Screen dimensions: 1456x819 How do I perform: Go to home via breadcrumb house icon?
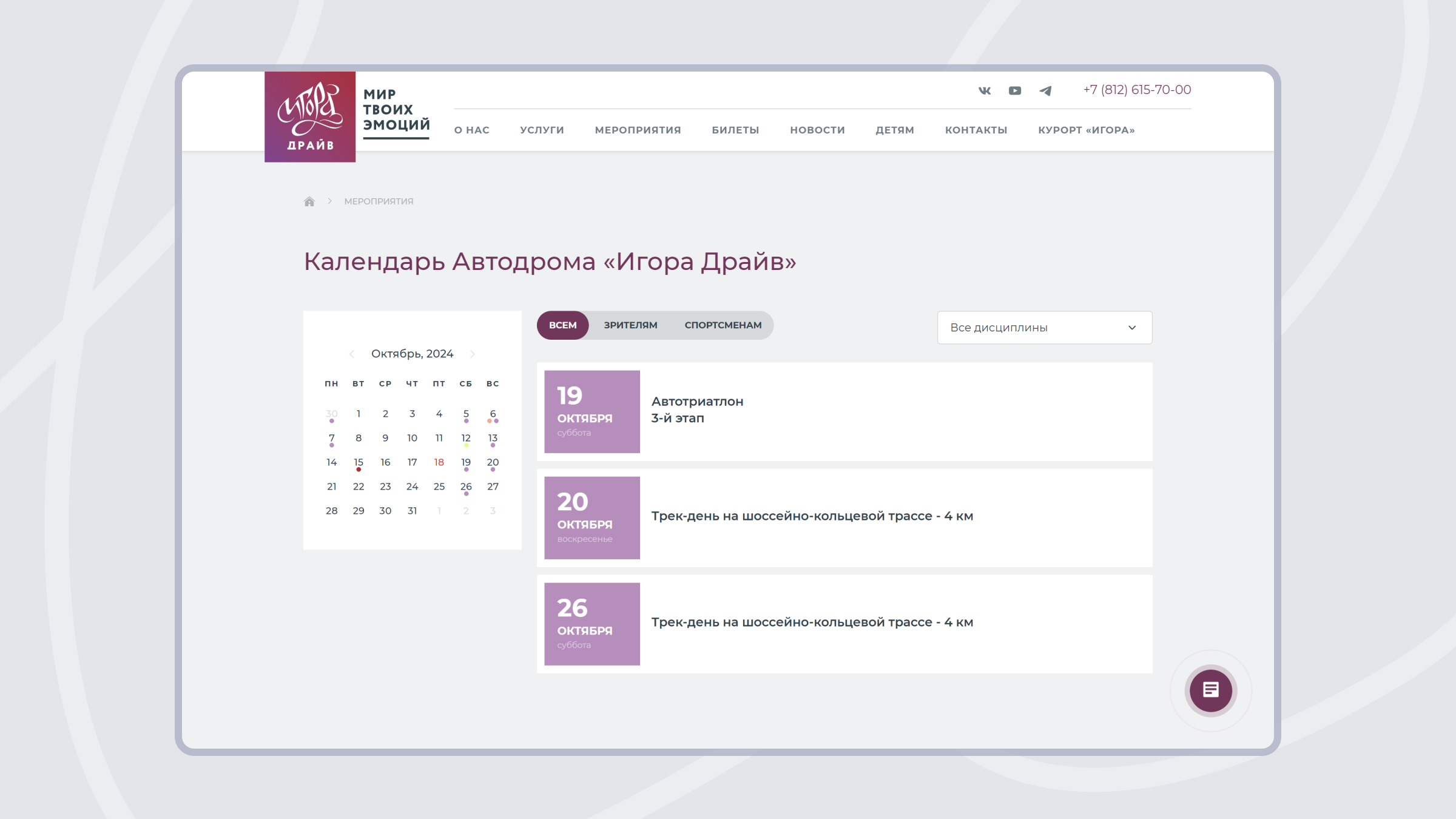309,201
